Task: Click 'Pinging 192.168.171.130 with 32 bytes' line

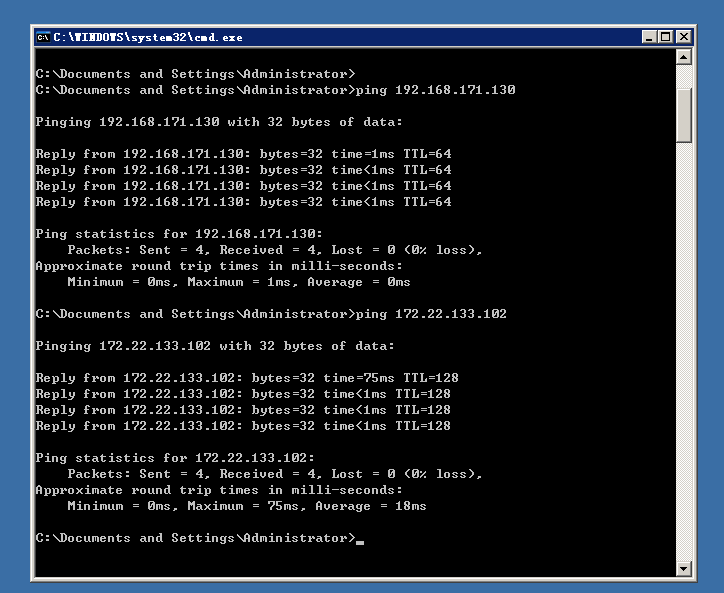Action: tap(219, 122)
